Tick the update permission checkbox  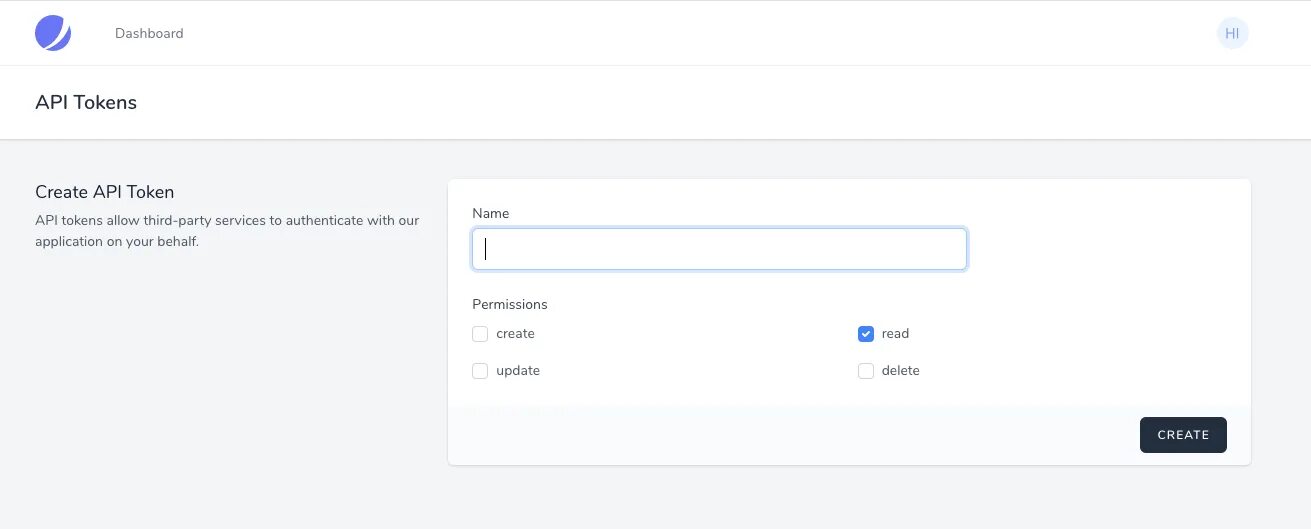pyautogui.click(x=480, y=371)
